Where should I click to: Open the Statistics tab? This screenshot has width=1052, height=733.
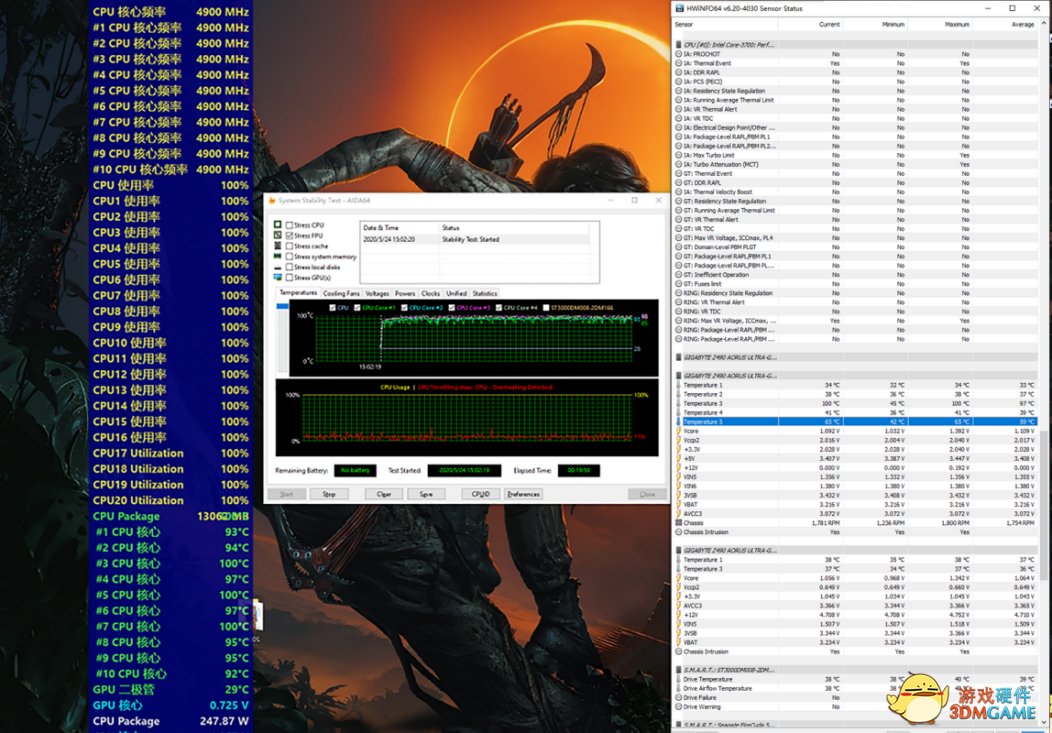coord(484,293)
